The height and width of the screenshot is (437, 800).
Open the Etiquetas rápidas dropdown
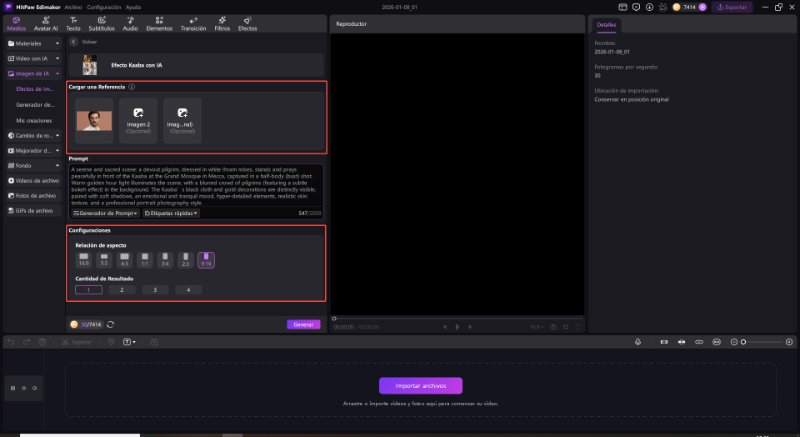point(171,213)
